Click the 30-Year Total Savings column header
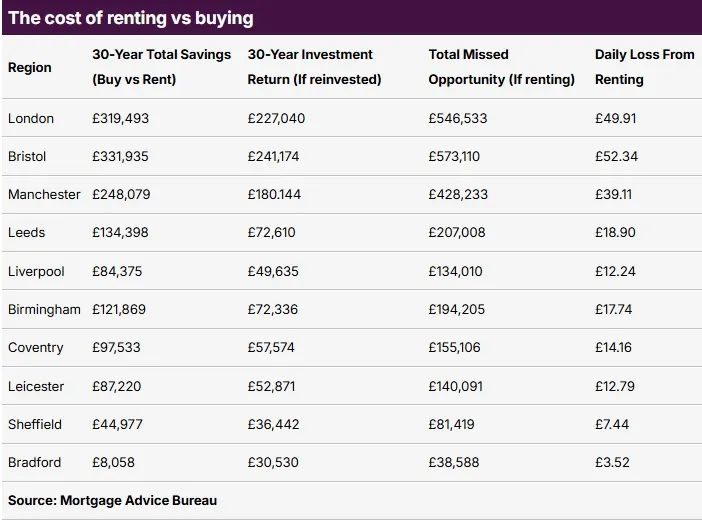Screen dimensions: 702x521 [162, 67]
